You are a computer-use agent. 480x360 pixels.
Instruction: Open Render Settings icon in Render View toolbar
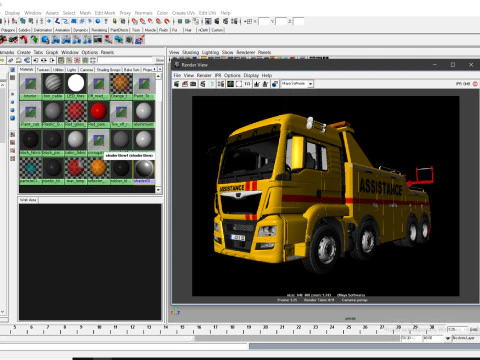221,84
